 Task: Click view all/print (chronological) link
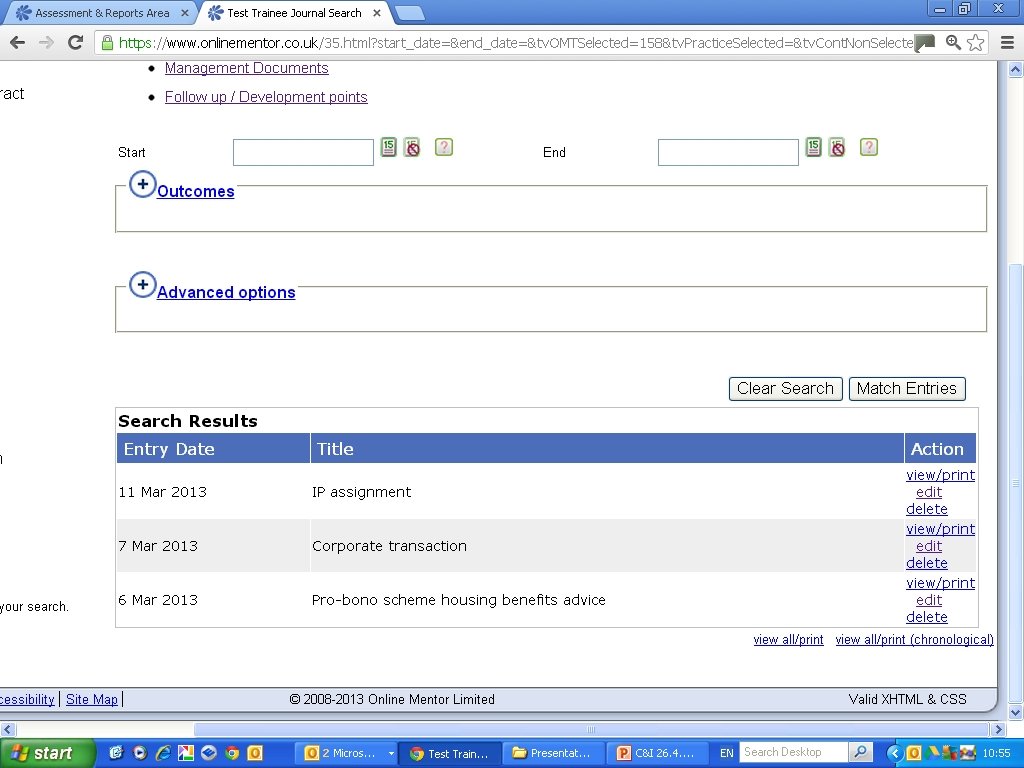(914, 639)
